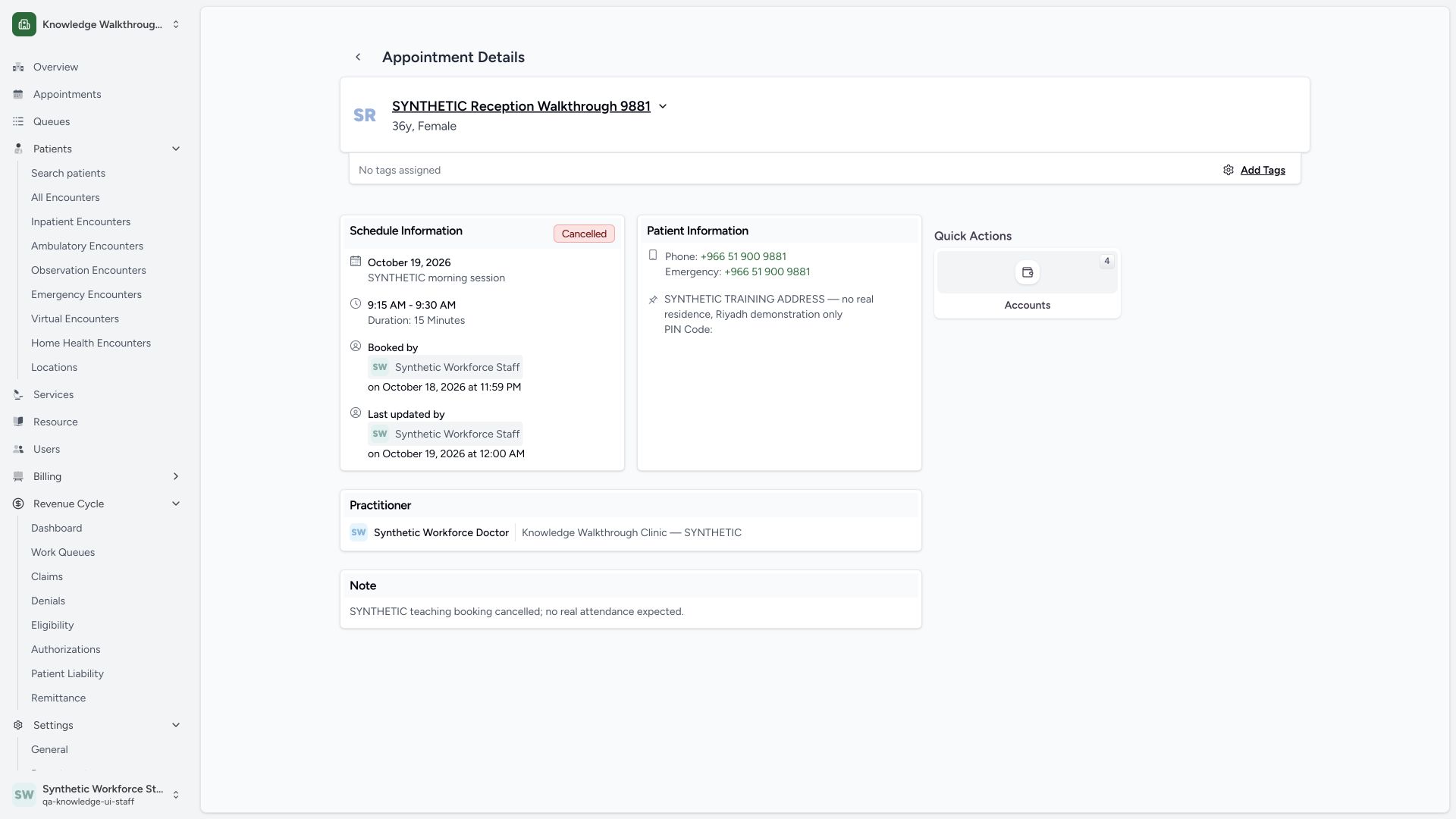1456x819 pixels.
Task: Click the Synthetic Workforce Doctor practitioner name
Action: 441,532
